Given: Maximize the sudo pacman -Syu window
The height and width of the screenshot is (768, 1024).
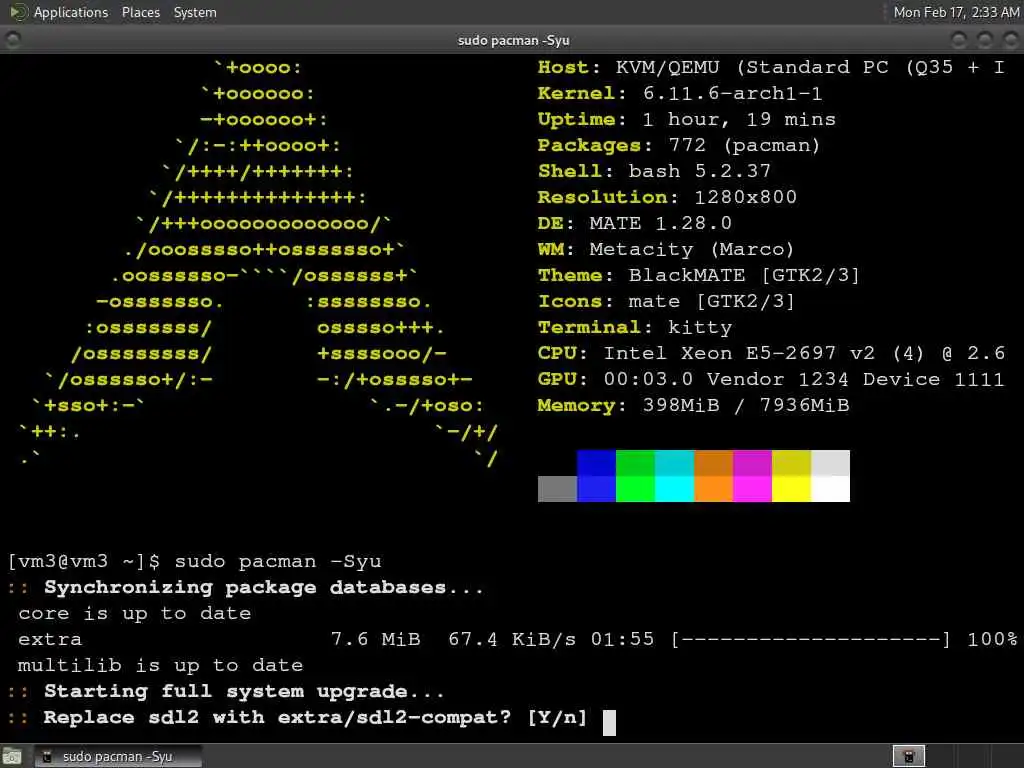Looking at the screenshot, I should click(984, 40).
